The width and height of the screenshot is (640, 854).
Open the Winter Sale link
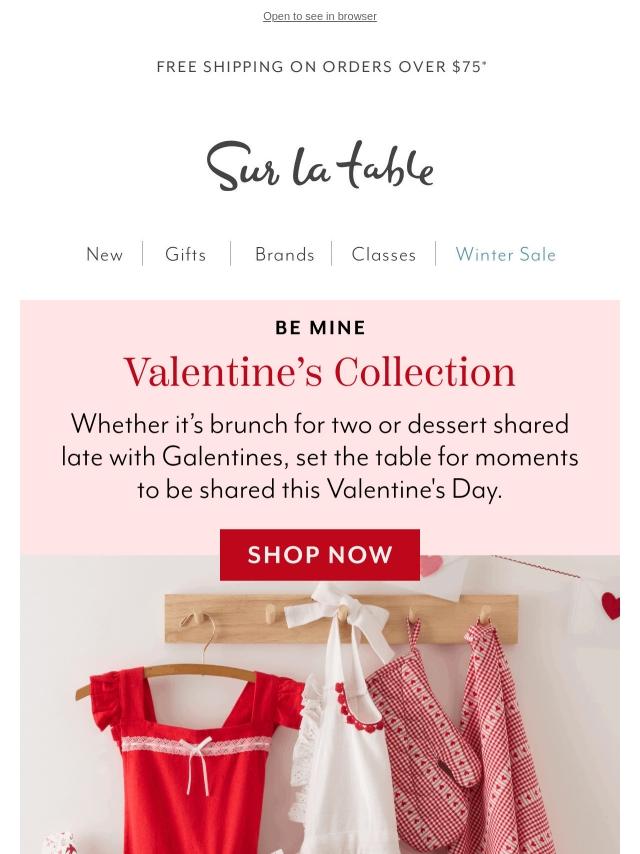[505, 255]
